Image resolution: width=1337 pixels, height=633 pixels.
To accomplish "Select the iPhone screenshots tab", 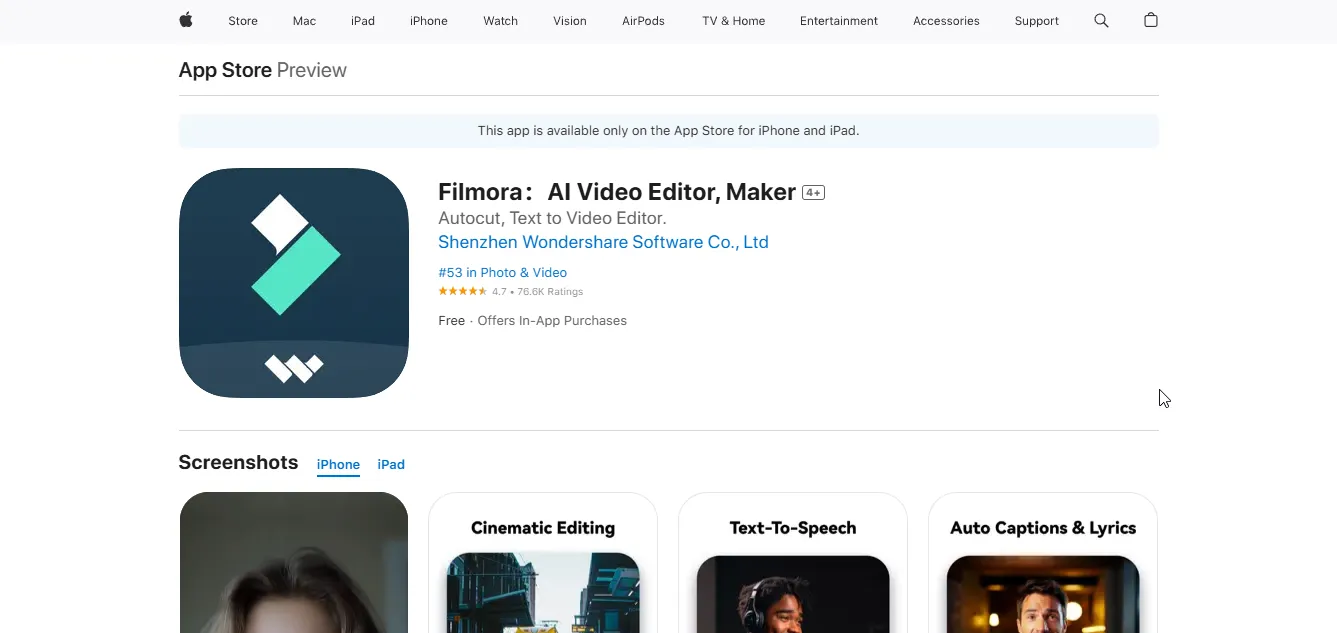I will (x=338, y=464).
